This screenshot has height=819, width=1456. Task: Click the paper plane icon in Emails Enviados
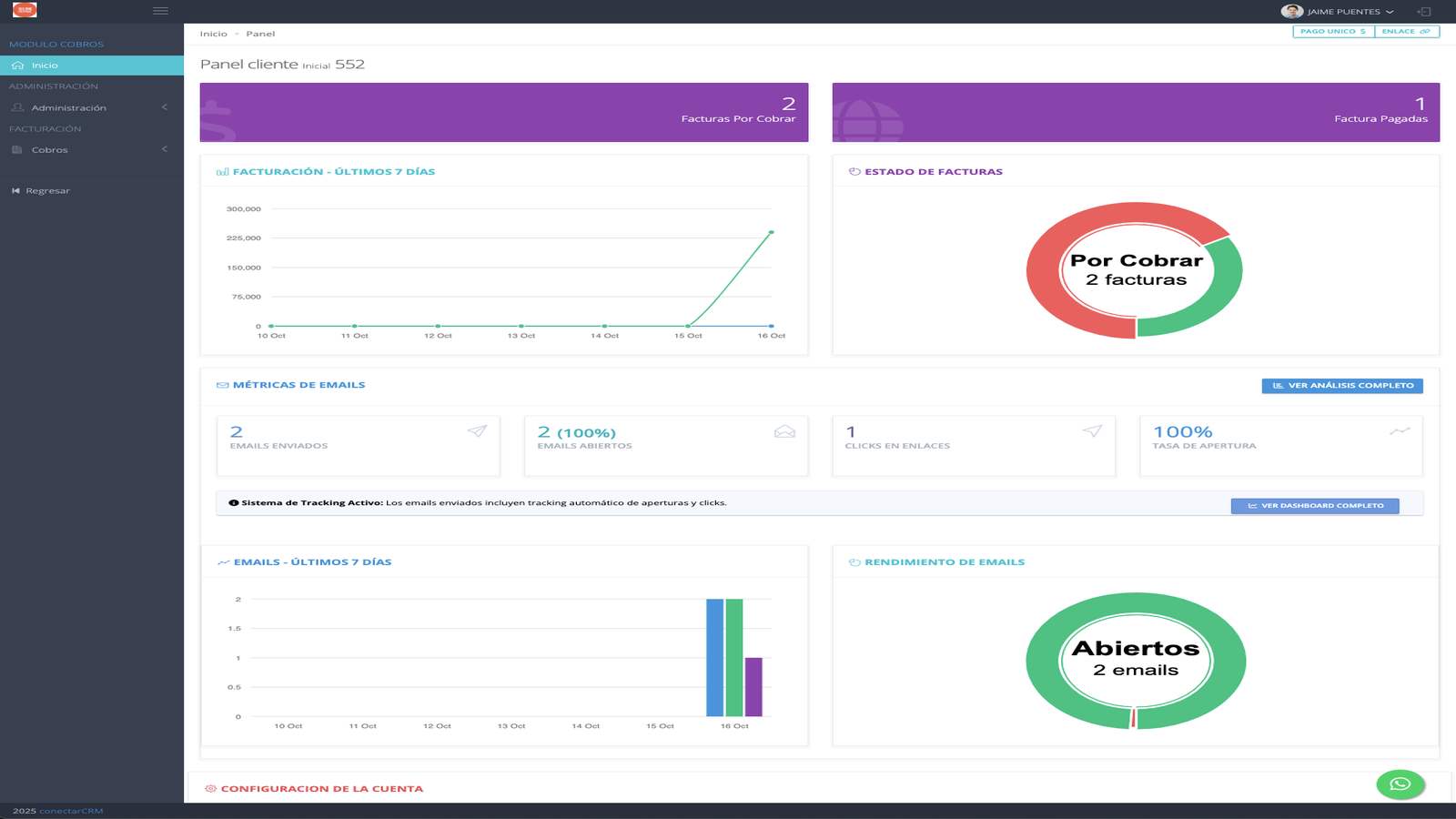click(x=477, y=431)
